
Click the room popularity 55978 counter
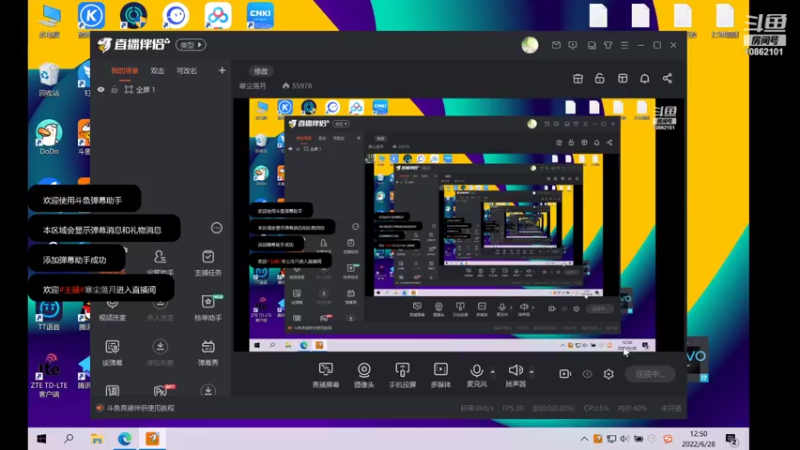click(297, 86)
